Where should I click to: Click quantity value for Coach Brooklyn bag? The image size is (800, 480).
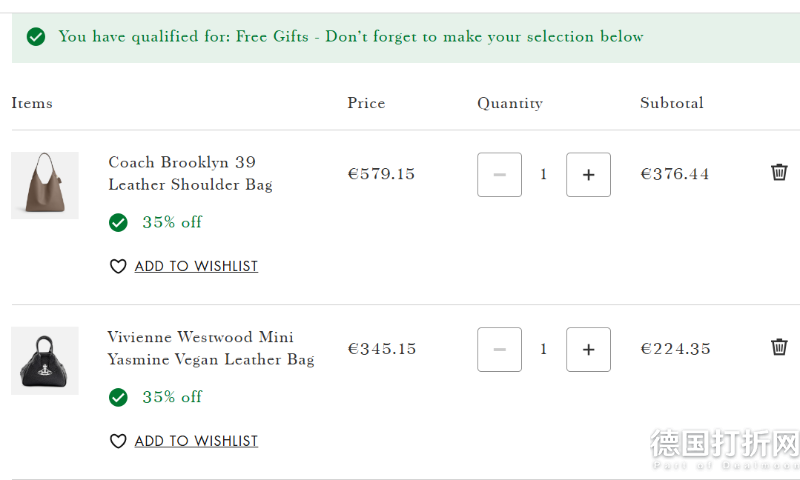[x=543, y=174]
